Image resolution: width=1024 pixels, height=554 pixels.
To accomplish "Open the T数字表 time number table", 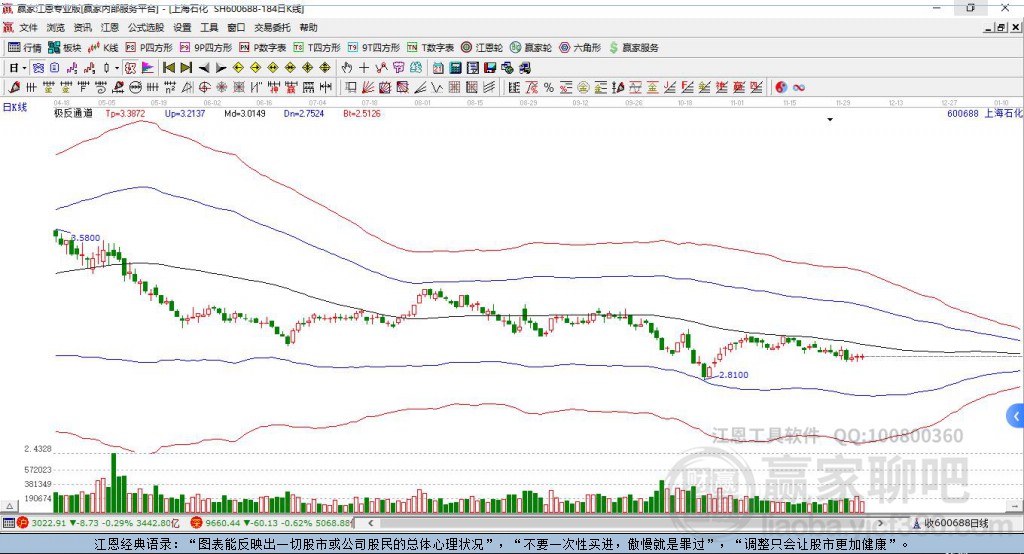I will (x=430, y=48).
